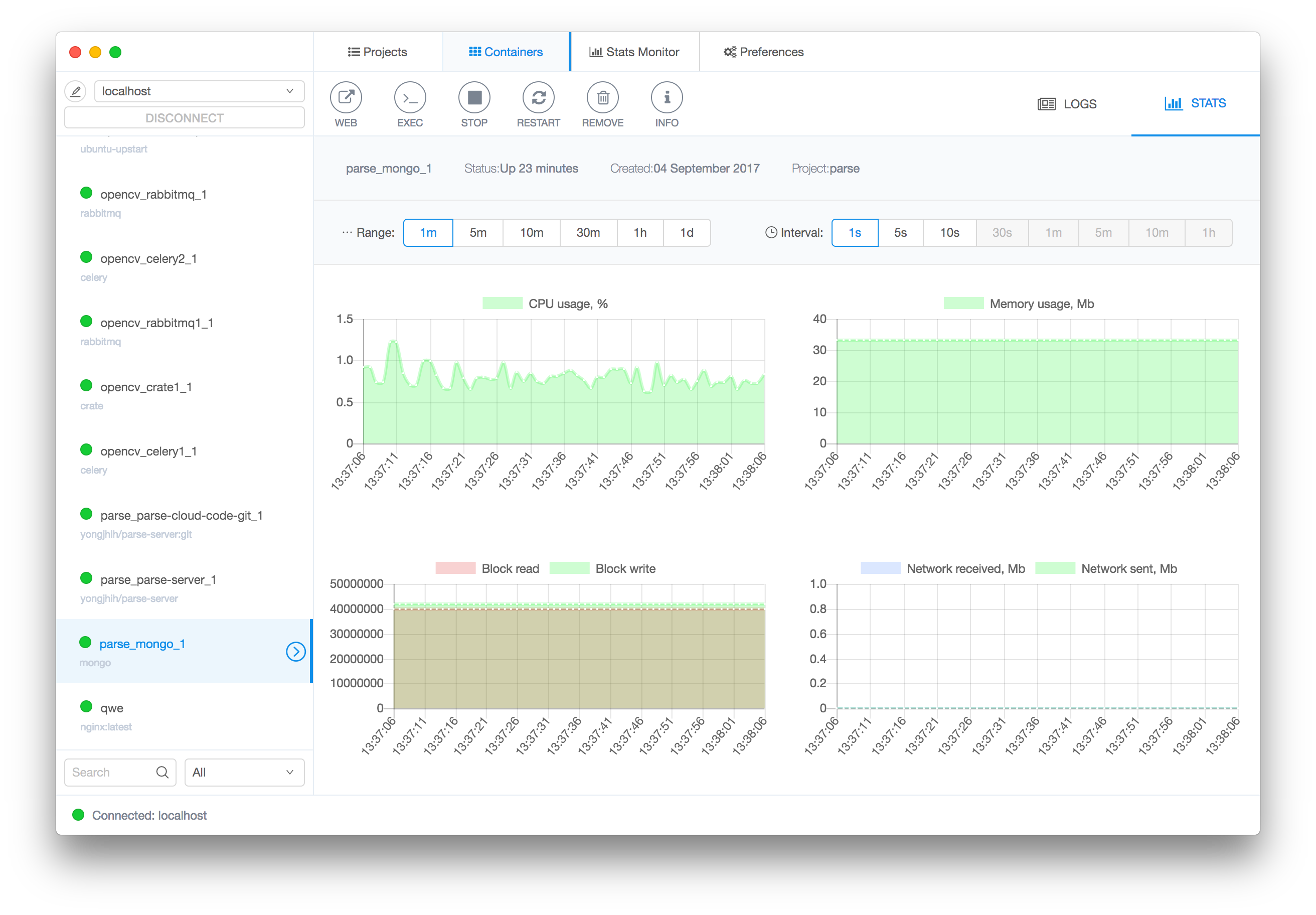Restart the container via RESTART icon
Image resolution: width=1316 pixels, height=915 pixels.
[x=538, y=97]
